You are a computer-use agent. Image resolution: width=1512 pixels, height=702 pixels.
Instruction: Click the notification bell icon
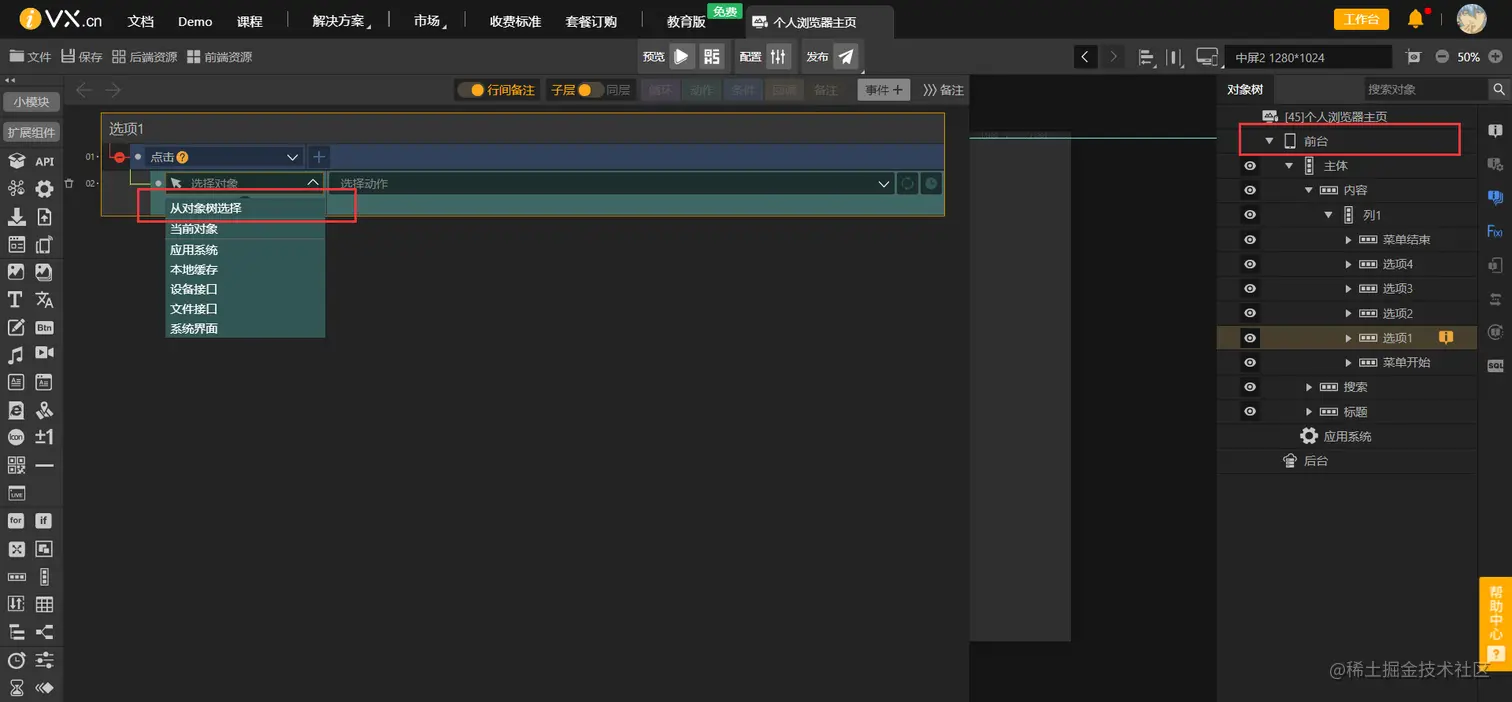[x=1416, y=19]
